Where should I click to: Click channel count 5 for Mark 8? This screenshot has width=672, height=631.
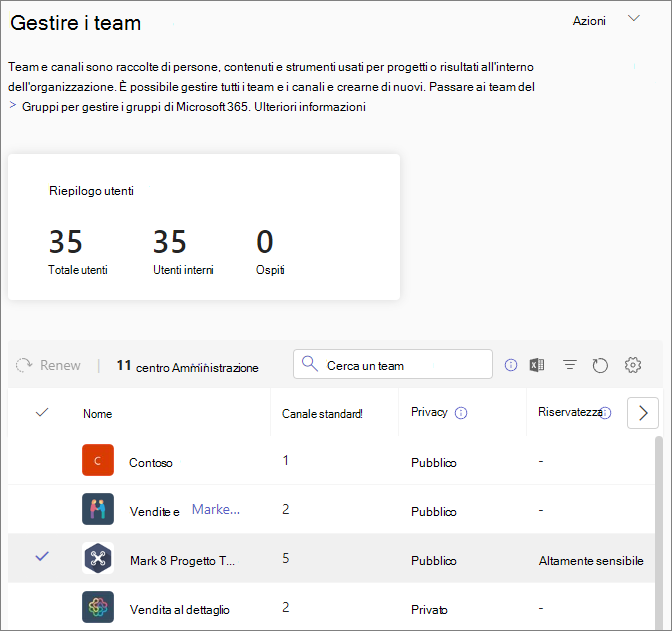point(286,558)
